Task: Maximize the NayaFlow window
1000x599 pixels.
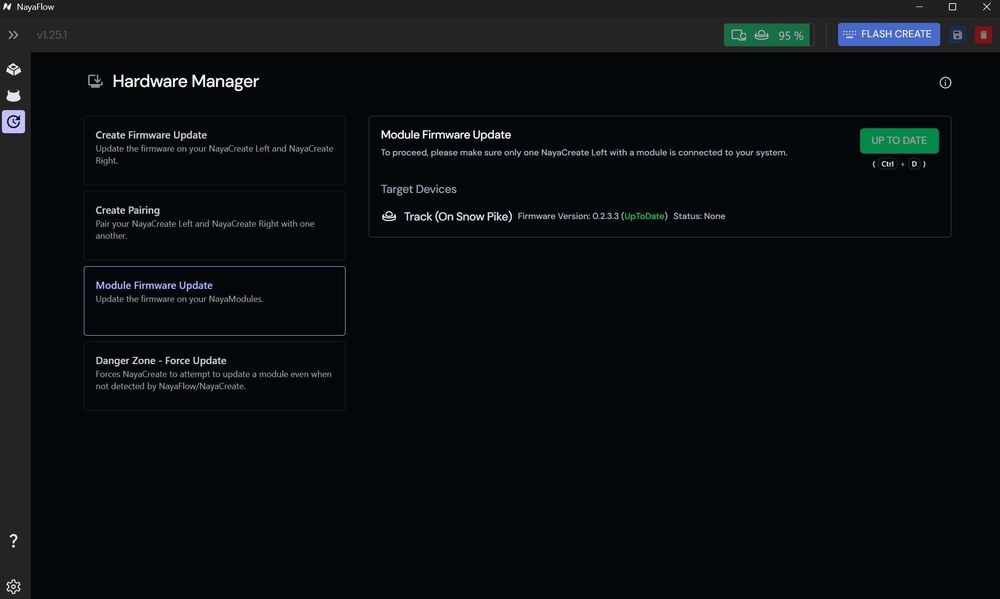Action: (952, 7)
